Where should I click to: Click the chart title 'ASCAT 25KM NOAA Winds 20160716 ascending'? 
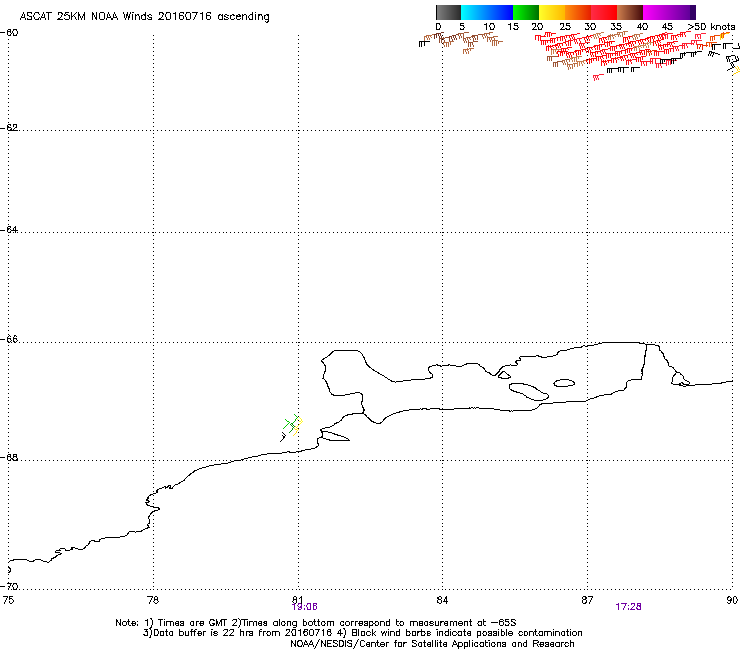click(x=144, y=17)
